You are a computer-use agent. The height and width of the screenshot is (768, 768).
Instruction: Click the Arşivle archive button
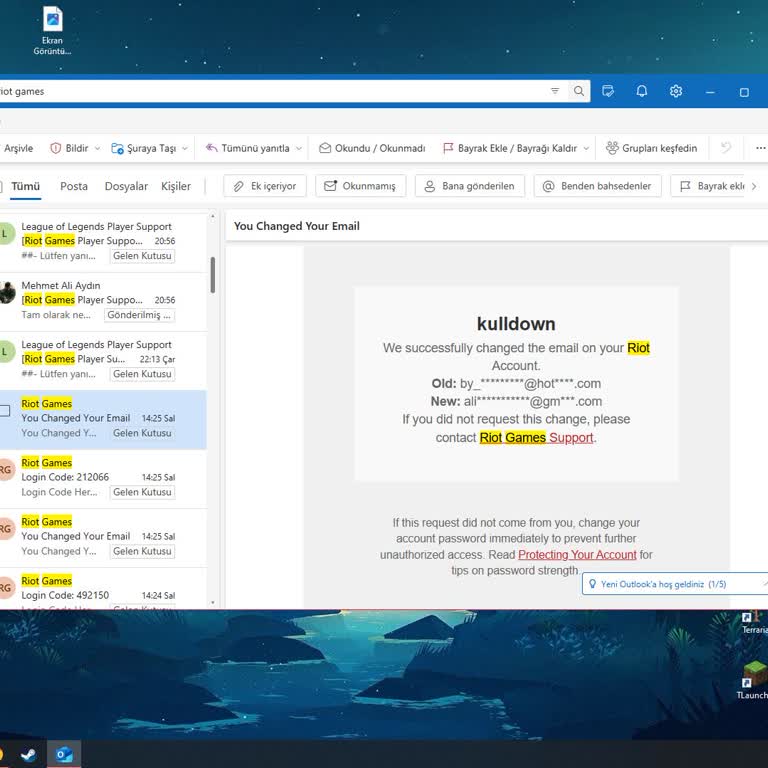click(x=18, y=148)
